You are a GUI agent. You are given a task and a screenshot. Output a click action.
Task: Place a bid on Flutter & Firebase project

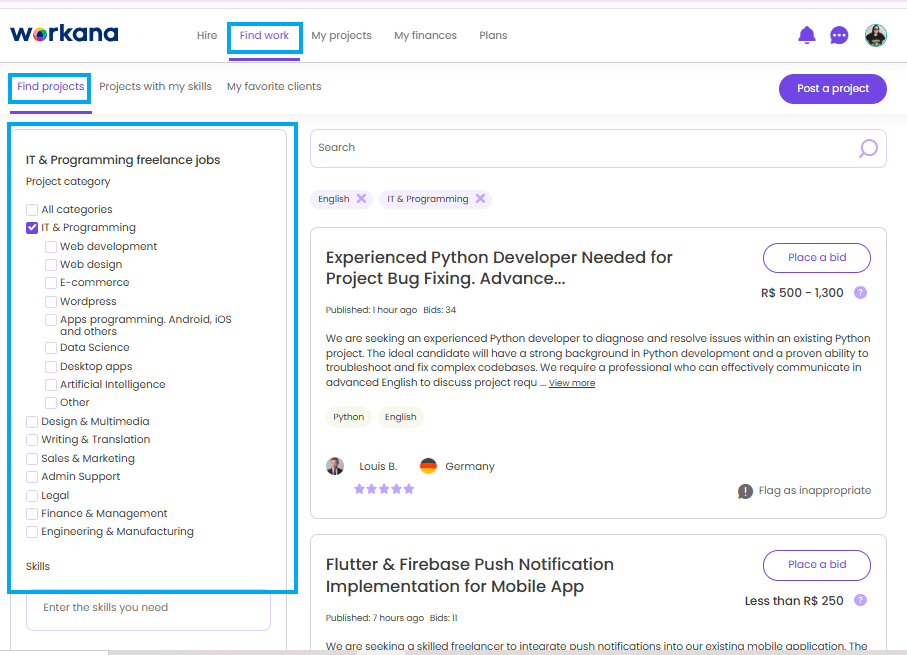817,565
